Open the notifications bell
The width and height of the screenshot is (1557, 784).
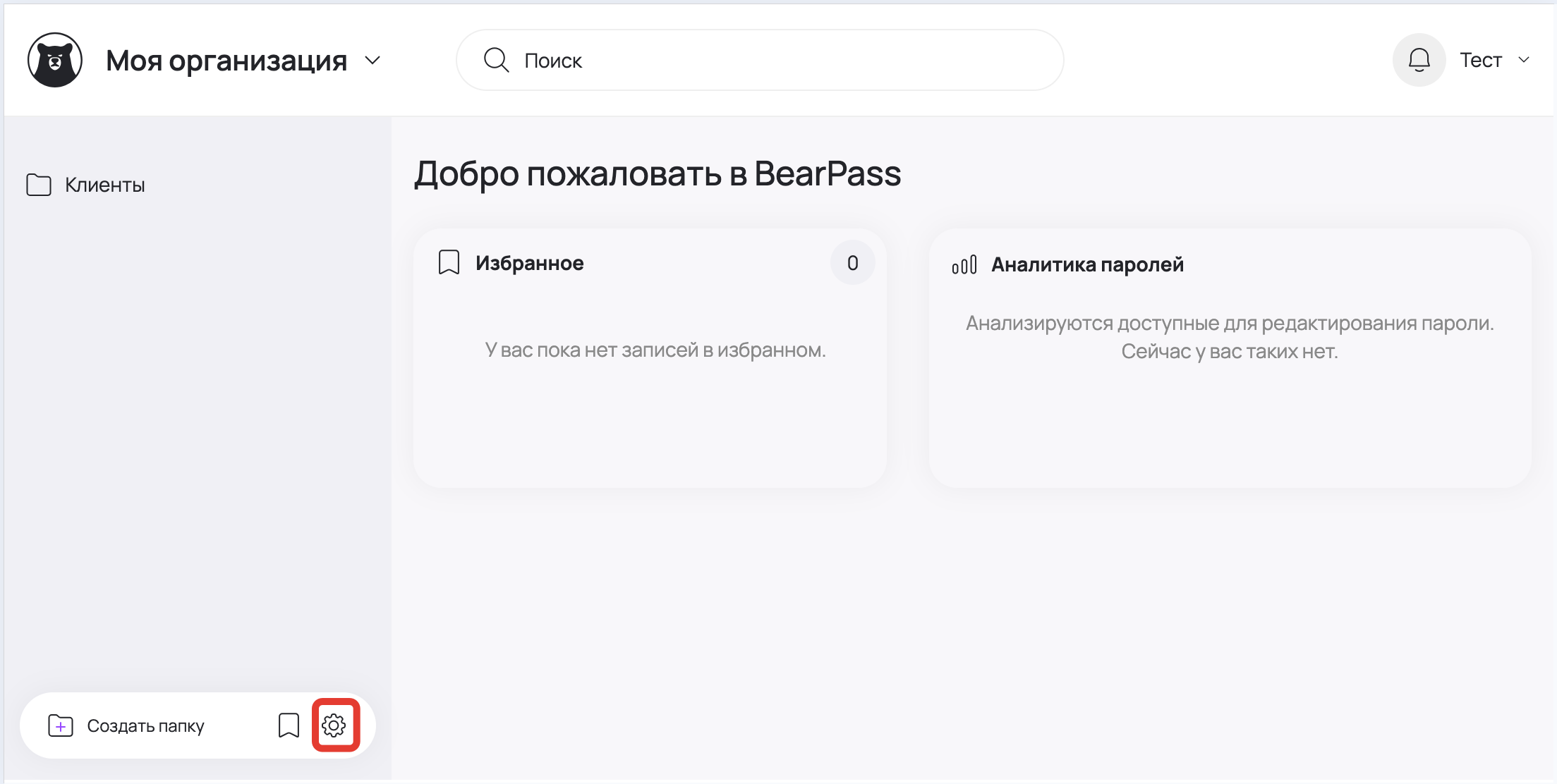click(1419, 61)
